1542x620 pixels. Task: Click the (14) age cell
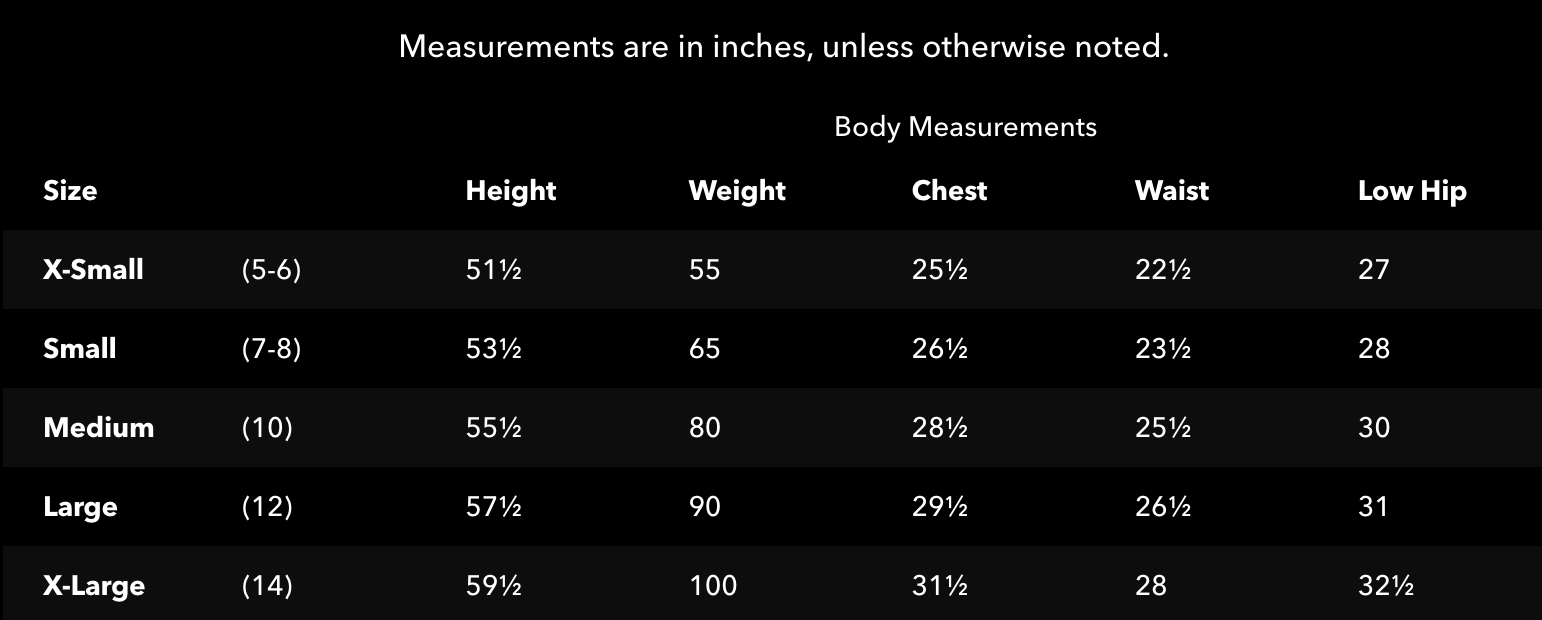267,586
